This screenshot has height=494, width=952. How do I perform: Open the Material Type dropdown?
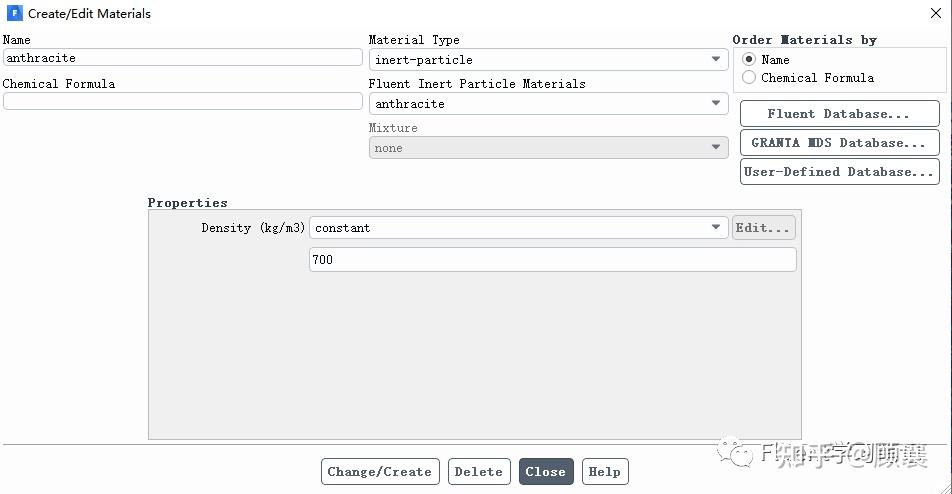click(548, 60)
